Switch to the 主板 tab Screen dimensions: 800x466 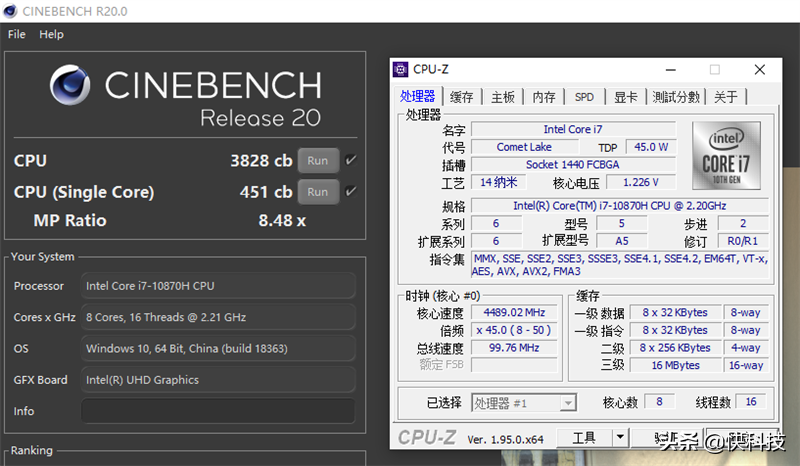(x=503, y=97)
